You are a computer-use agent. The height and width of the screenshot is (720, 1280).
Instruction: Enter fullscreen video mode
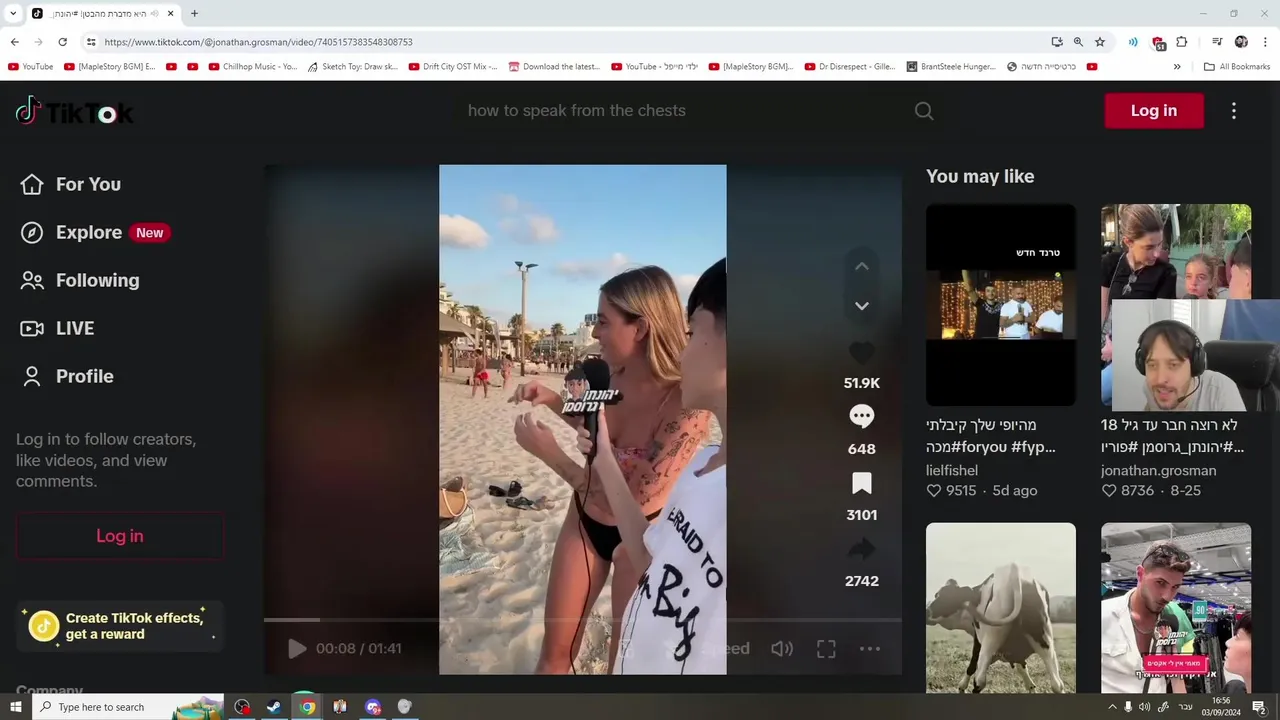point(826,649)
